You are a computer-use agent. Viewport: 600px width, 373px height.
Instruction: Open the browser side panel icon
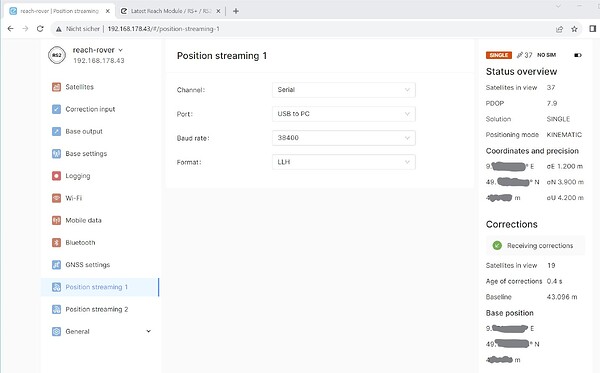[x=592, y=29]
